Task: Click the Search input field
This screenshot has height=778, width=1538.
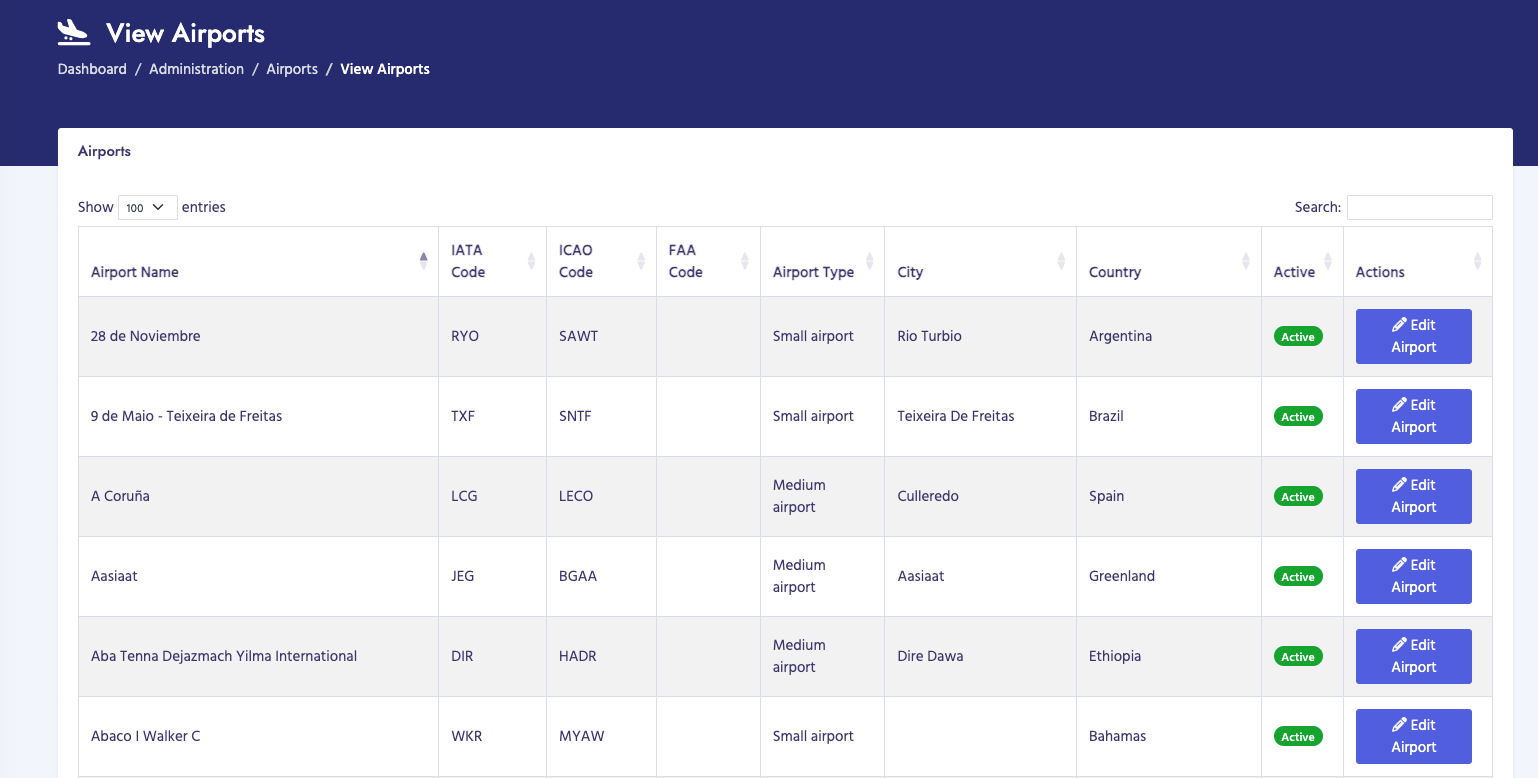Action: (x=1419, y=207)
